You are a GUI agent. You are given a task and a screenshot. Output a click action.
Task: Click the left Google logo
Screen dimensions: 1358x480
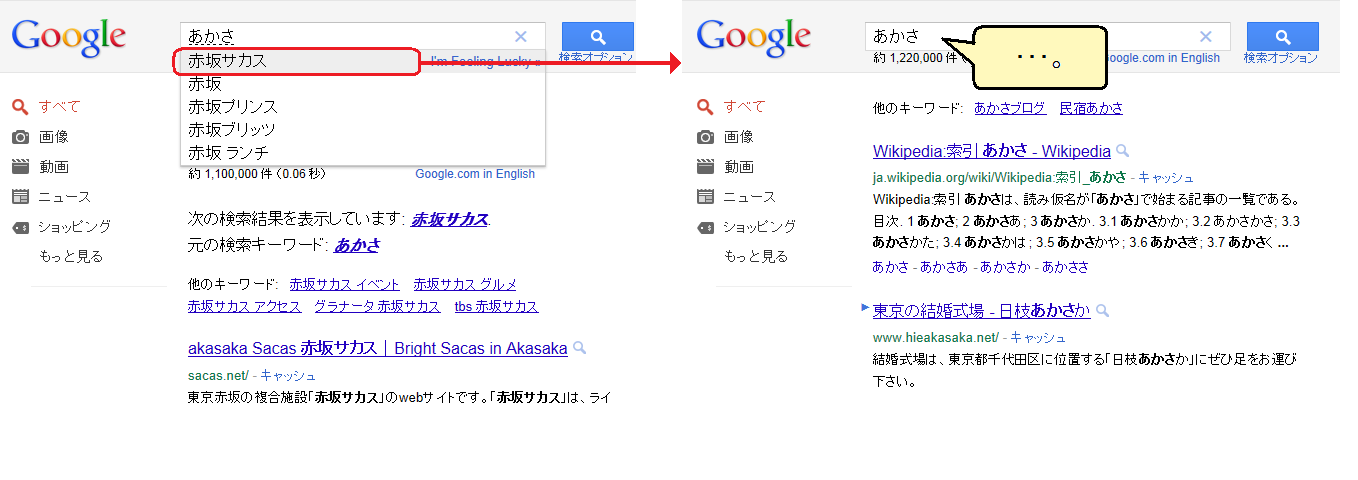click(69, 37)
